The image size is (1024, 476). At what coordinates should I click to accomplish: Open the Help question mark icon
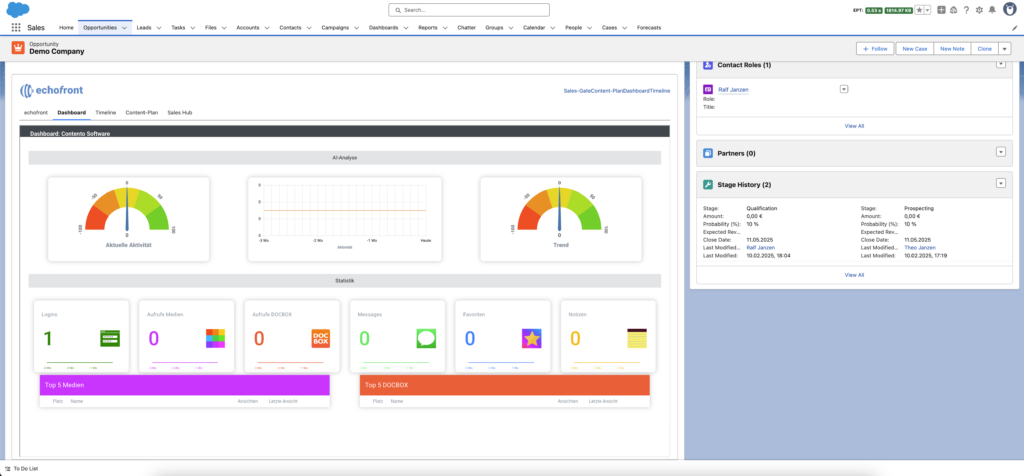(x=966, y=10)
